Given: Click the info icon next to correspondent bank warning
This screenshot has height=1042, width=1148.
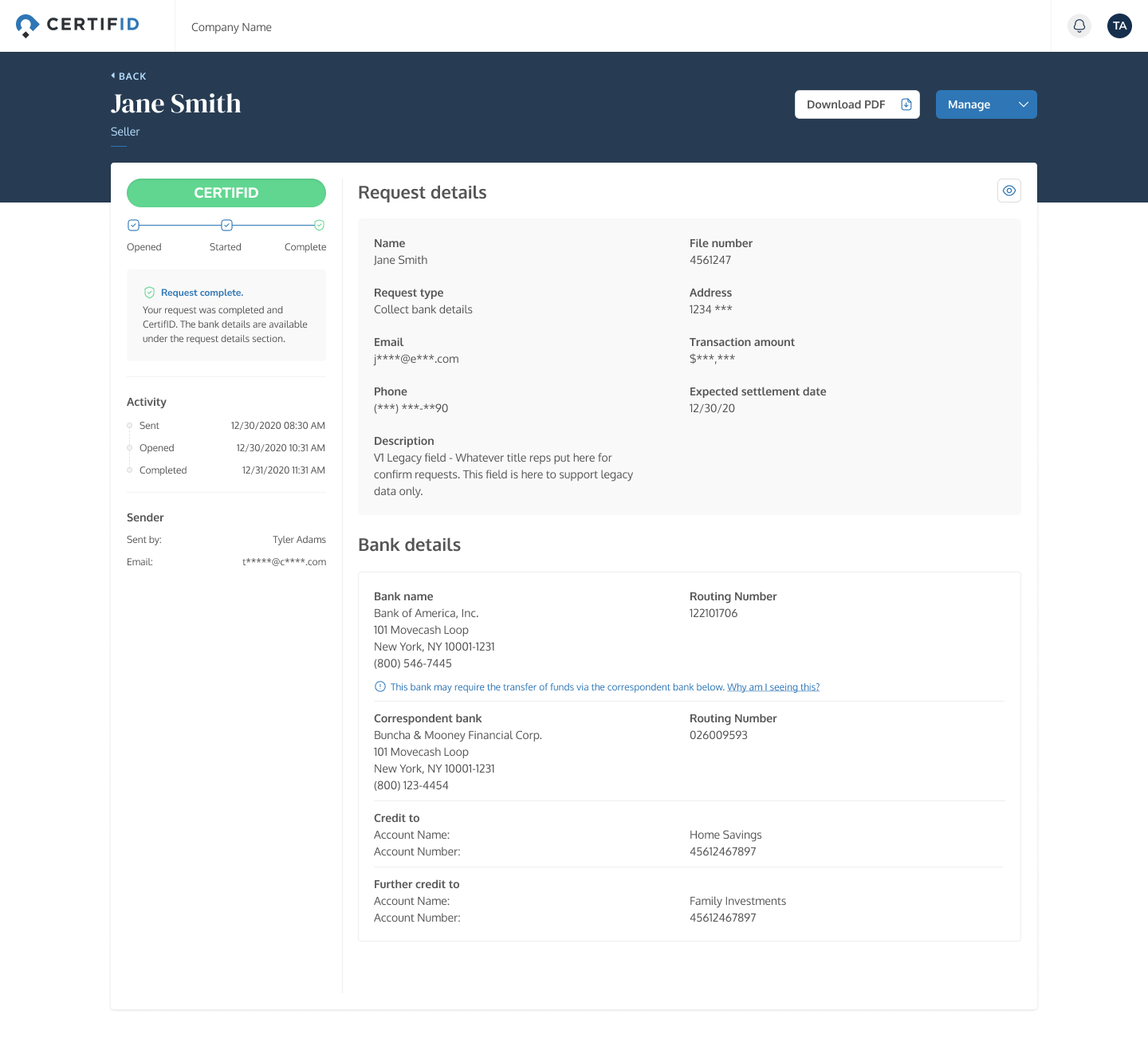Looking at the screenshot, I should tap(379, 686).
